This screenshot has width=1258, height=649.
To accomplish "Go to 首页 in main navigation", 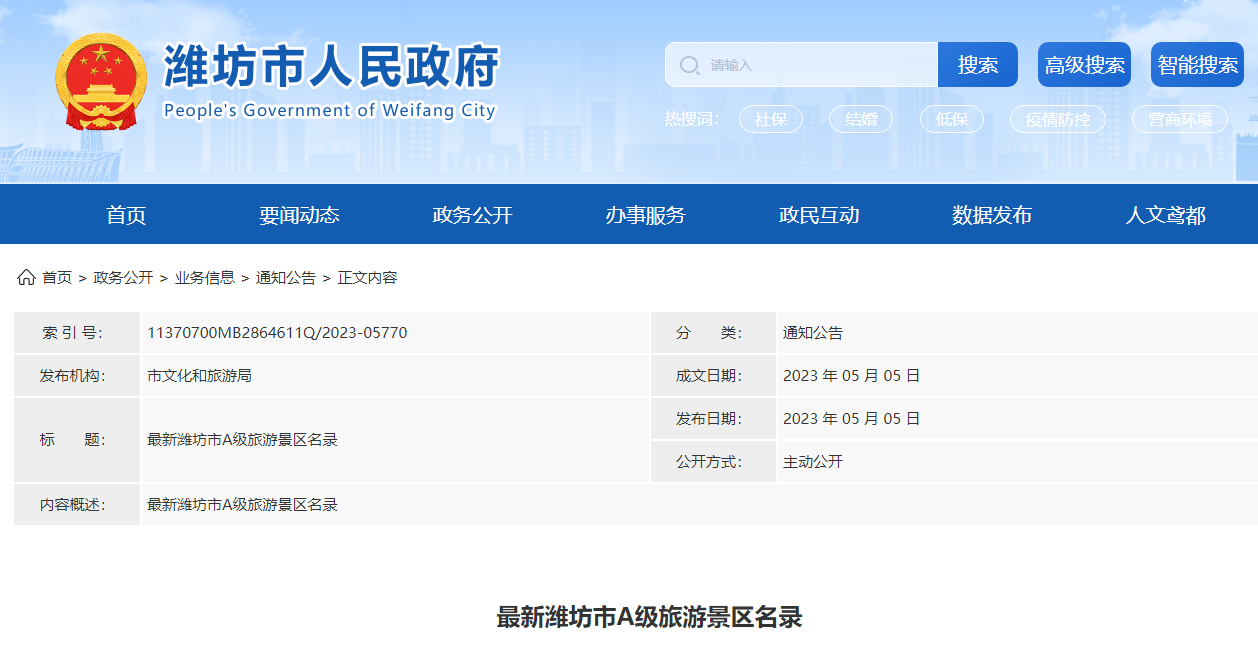I will 126,215.
